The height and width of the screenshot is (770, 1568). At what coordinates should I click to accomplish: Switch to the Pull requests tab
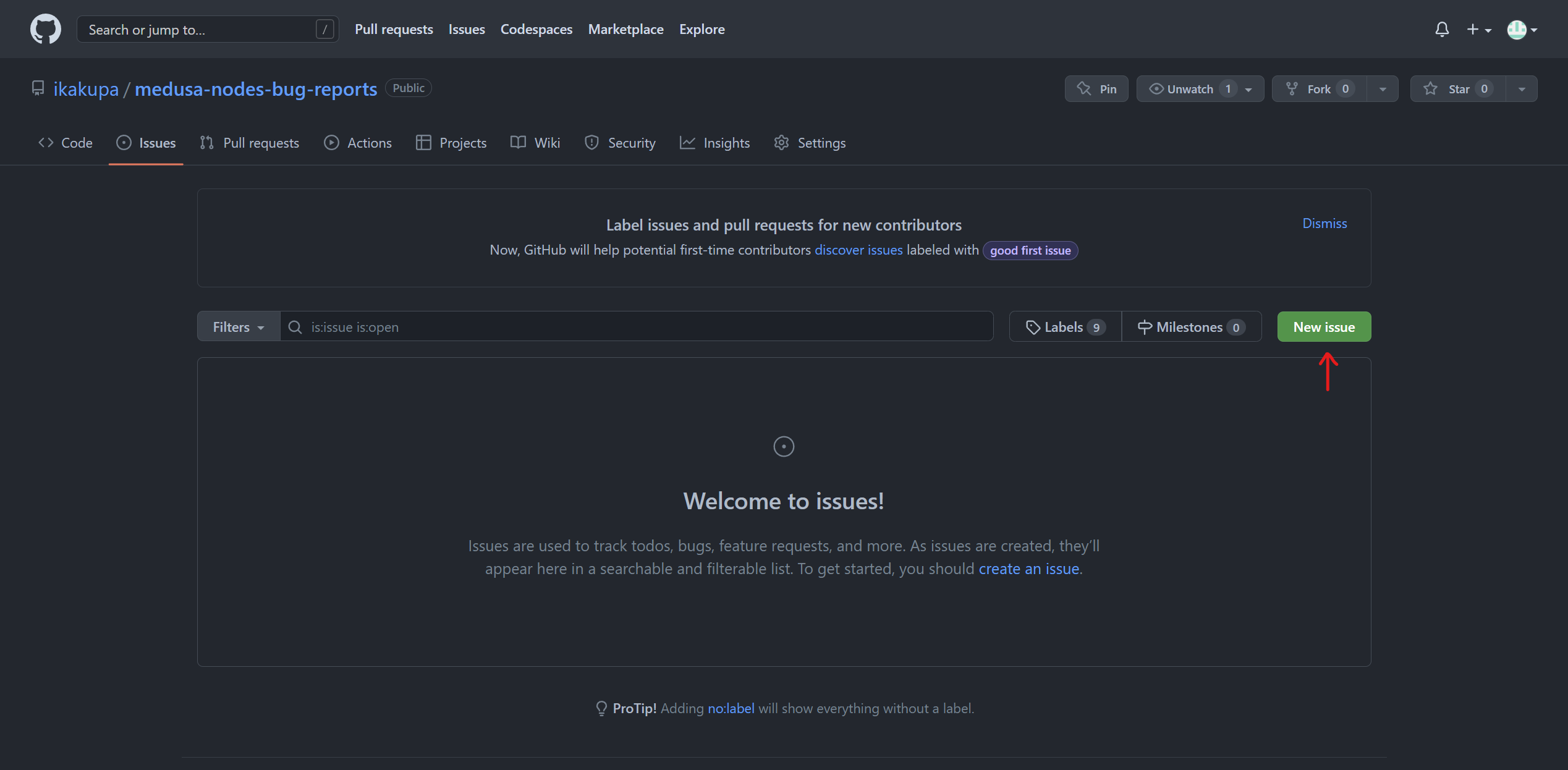[249, 143]
